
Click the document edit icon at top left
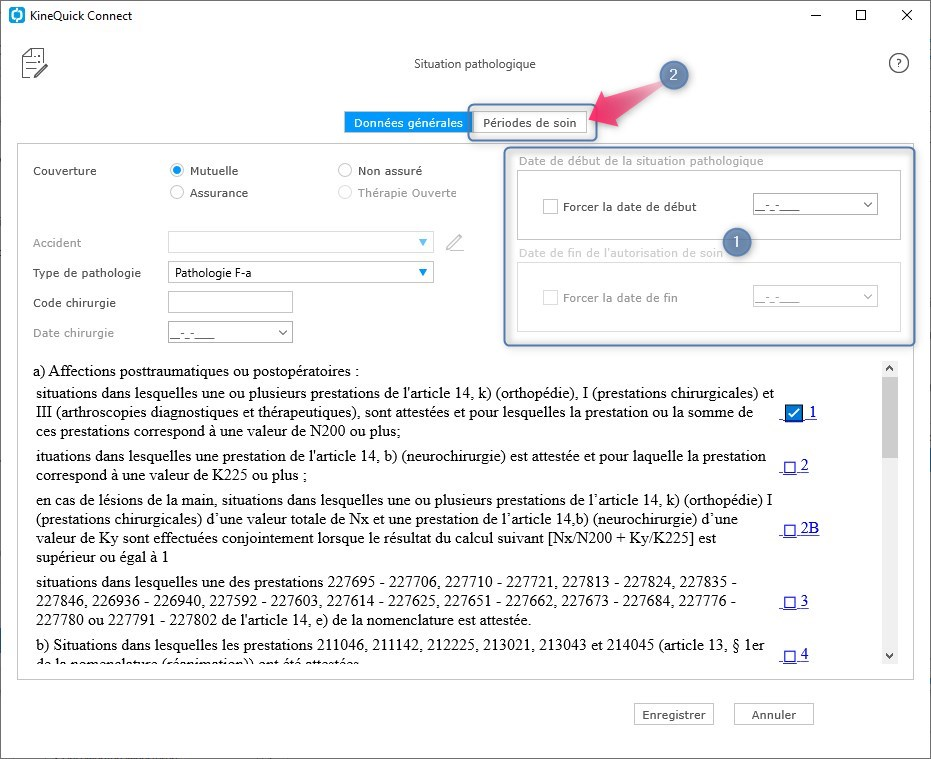34,63
